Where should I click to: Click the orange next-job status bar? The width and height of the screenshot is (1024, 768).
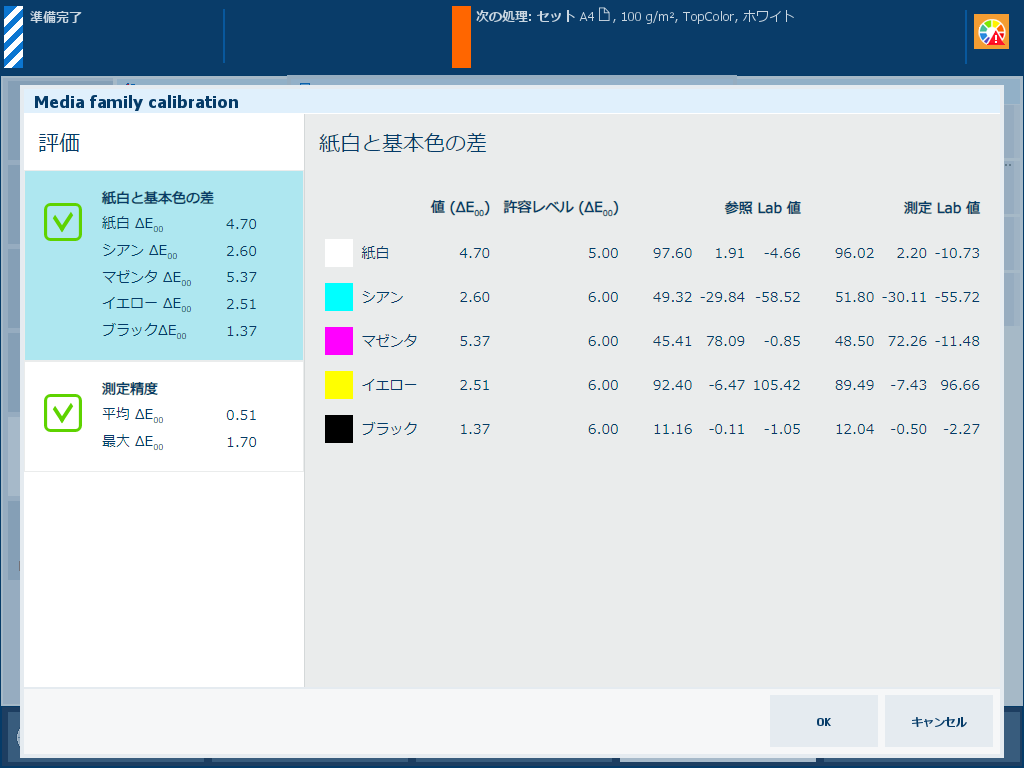click(x=461, y=37)
